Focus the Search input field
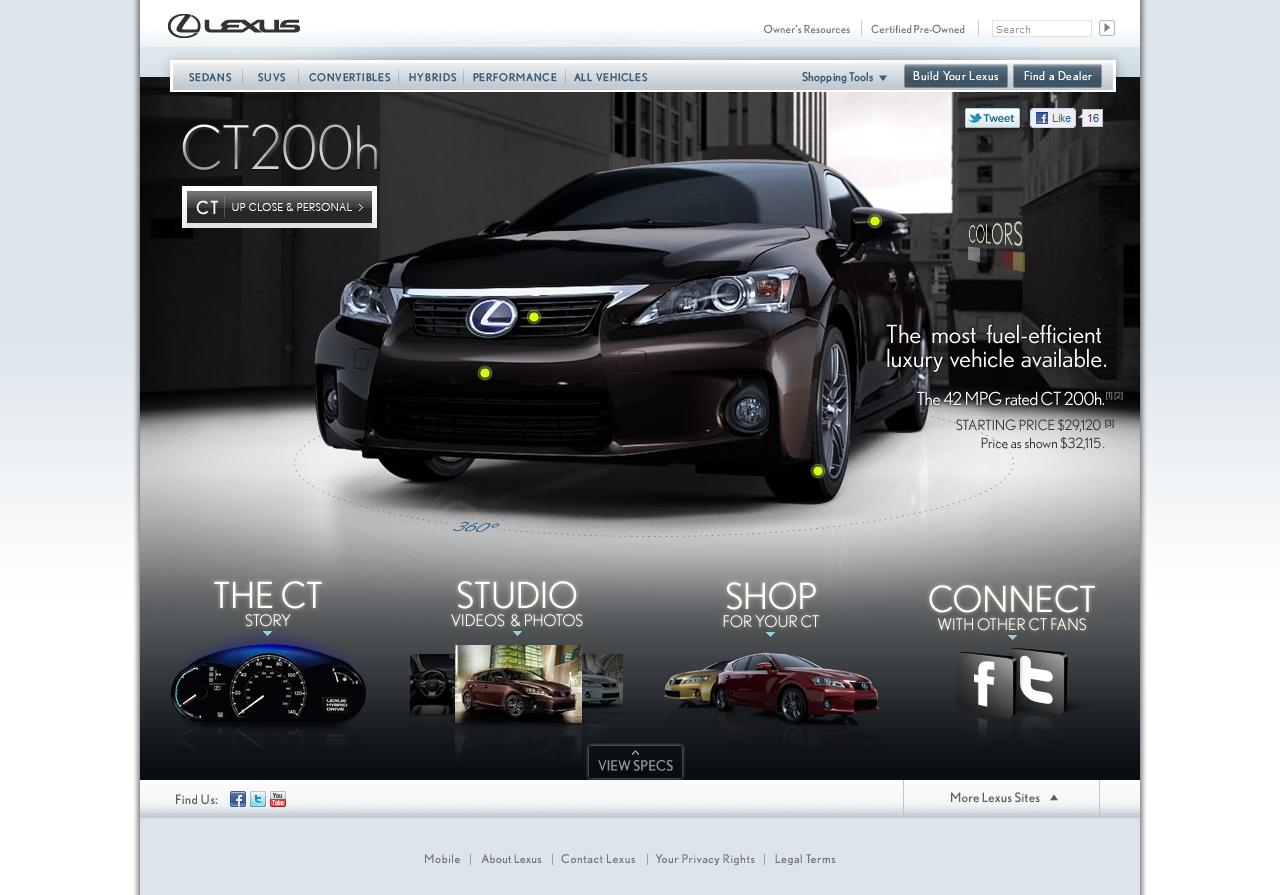The width and height of the screenshot is (1280, 895). click(1041, 29)
